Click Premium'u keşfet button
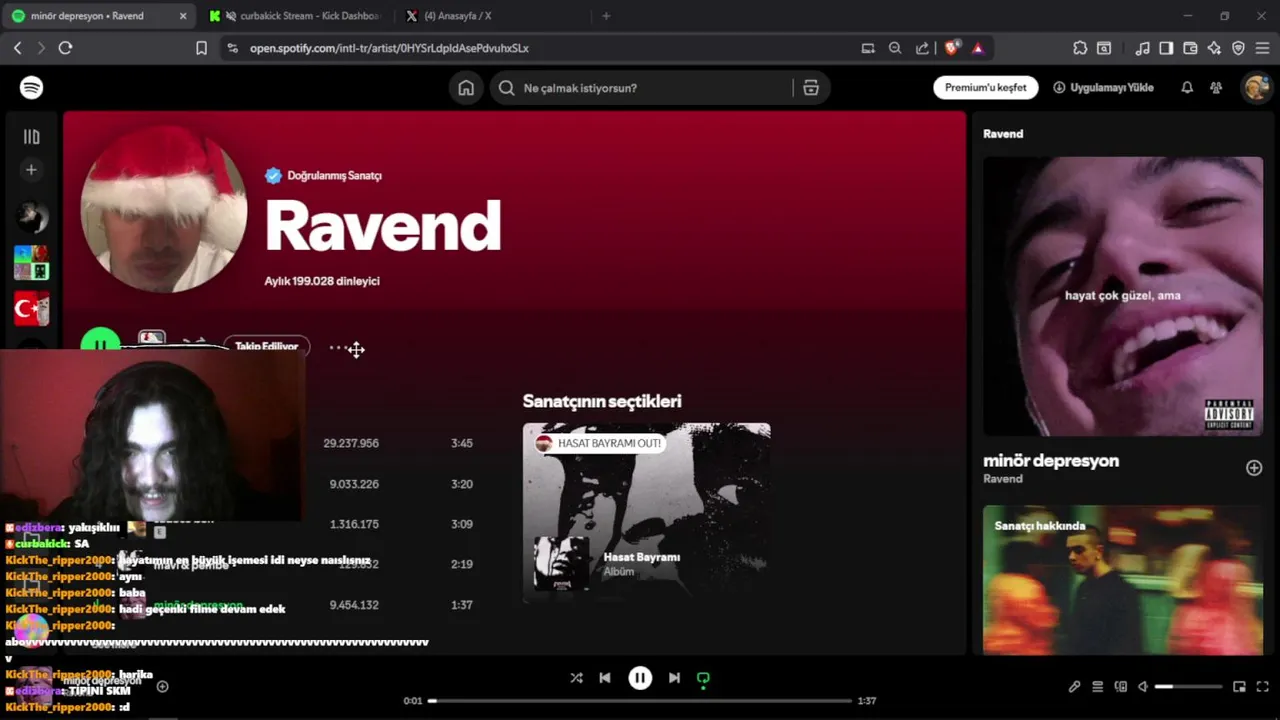 click(986, 88)
